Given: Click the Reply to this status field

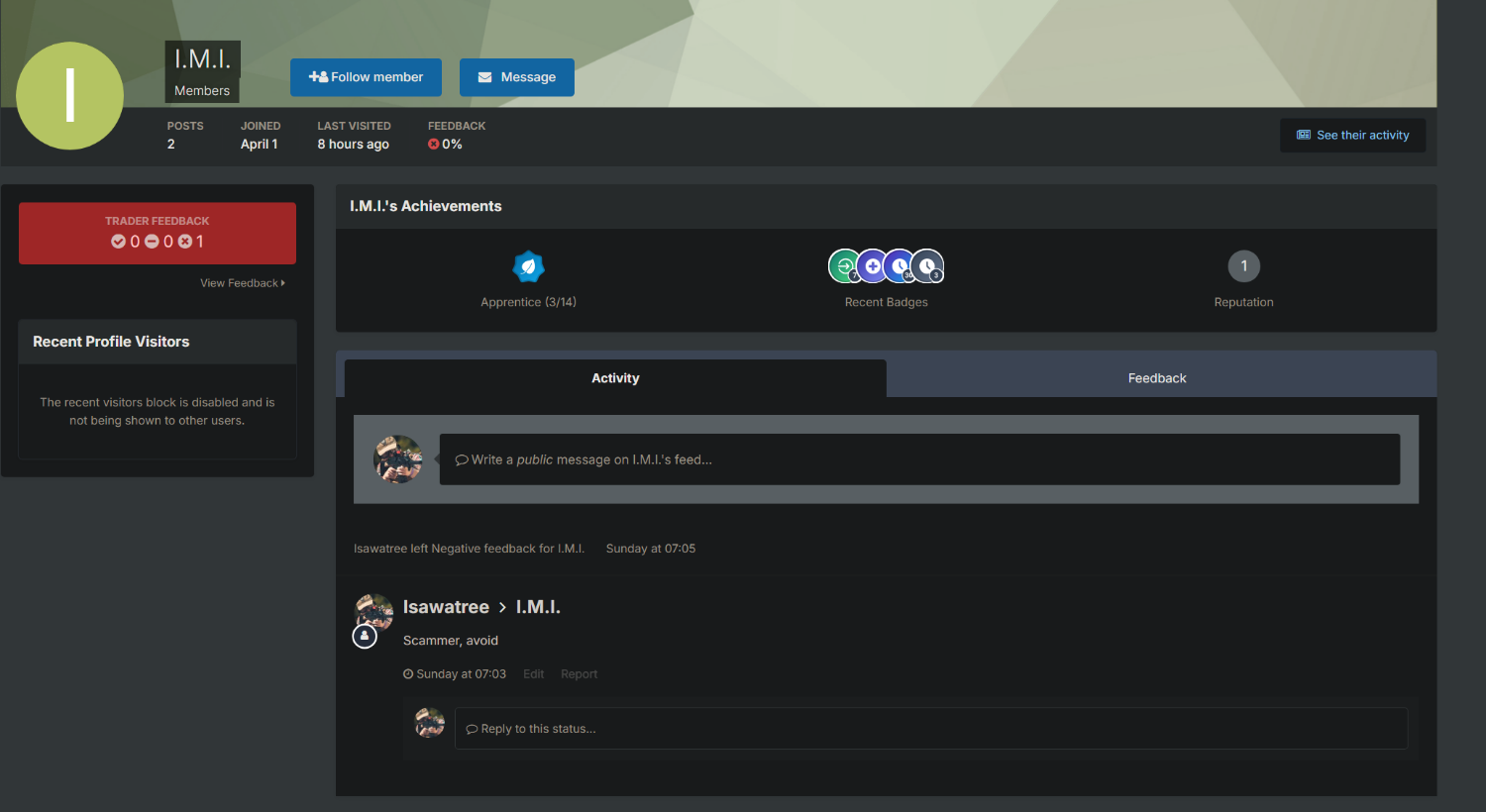Looking at the screenshot, I should click(x=930, y=729).
